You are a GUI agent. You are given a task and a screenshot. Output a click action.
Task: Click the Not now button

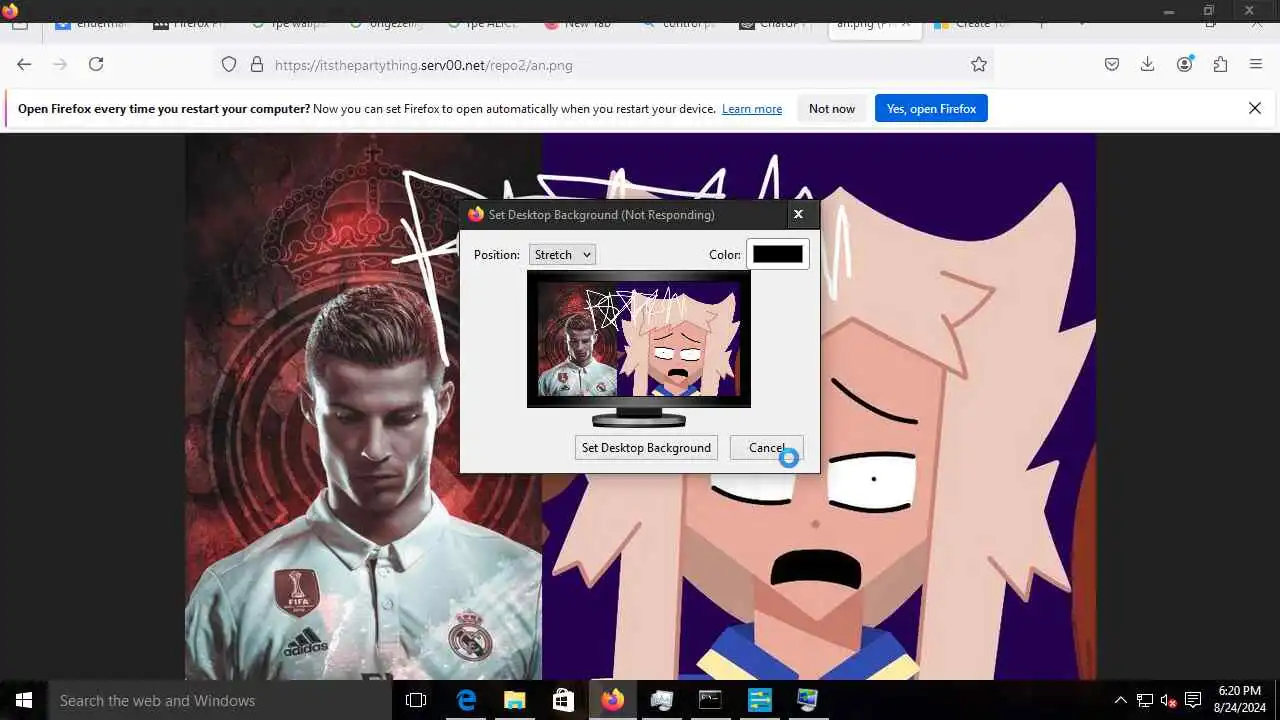click(832, 108)
